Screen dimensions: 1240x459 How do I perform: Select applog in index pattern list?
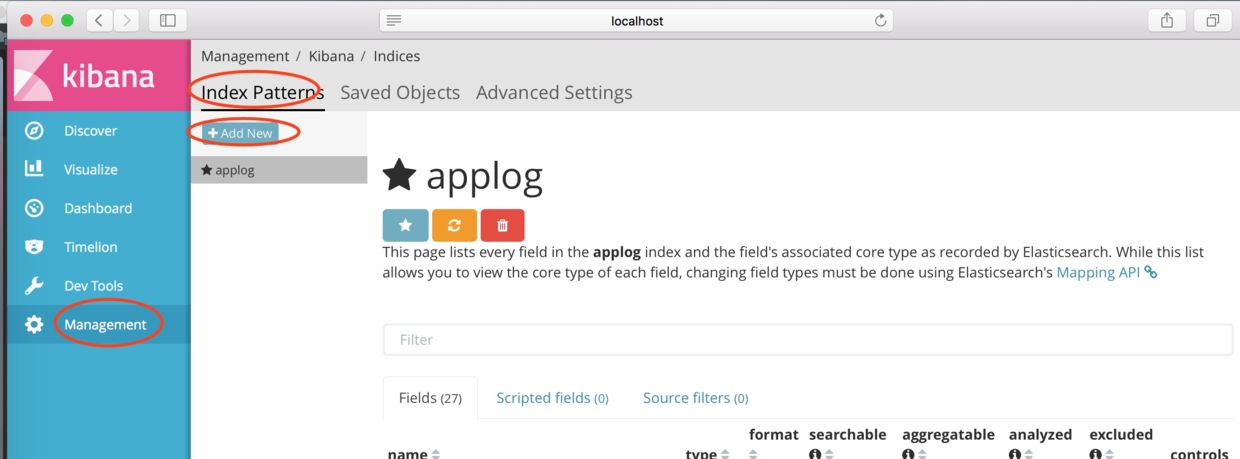point(279,170)
